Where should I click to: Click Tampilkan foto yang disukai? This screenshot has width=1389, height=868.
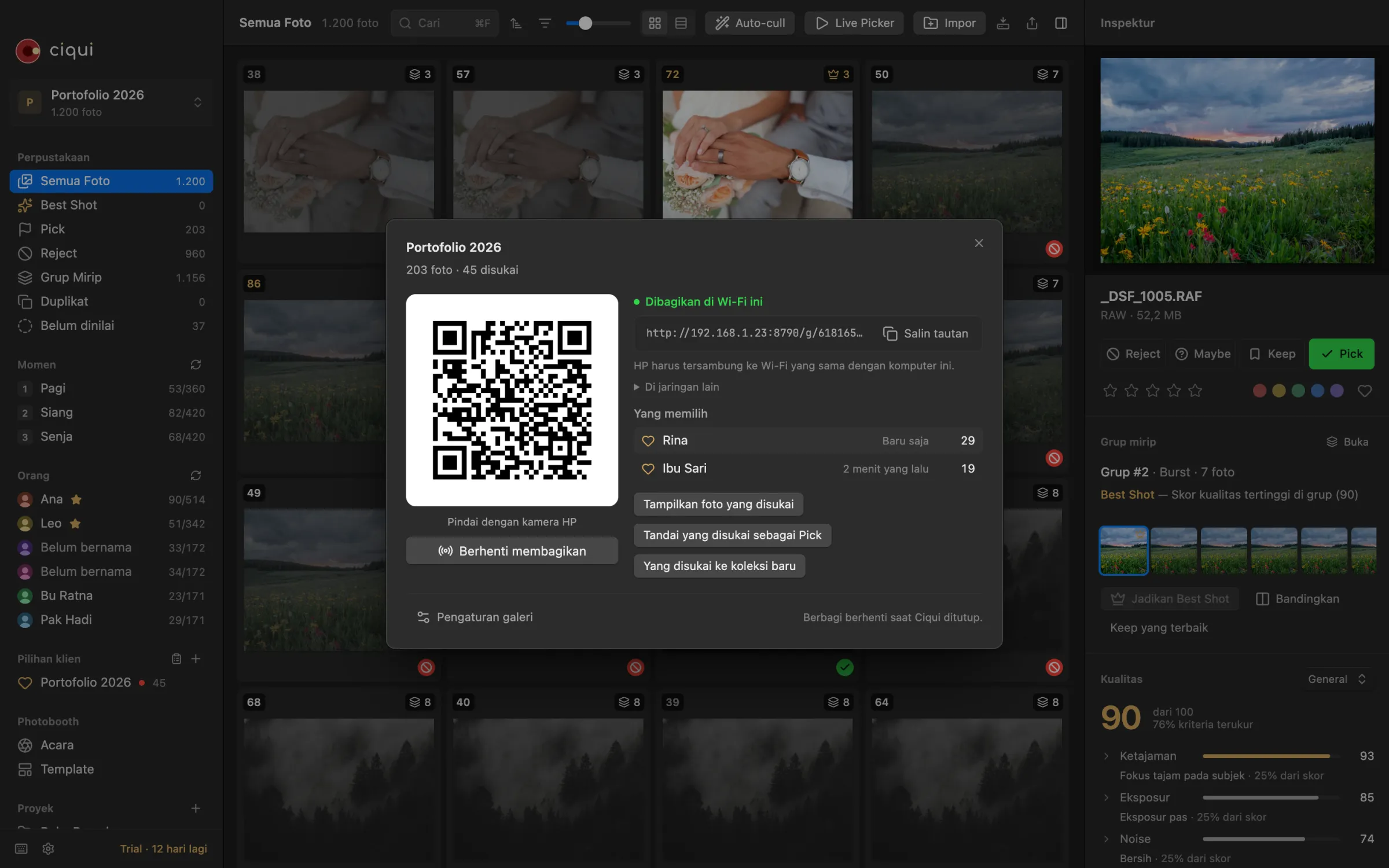click(x=718, y=504)
